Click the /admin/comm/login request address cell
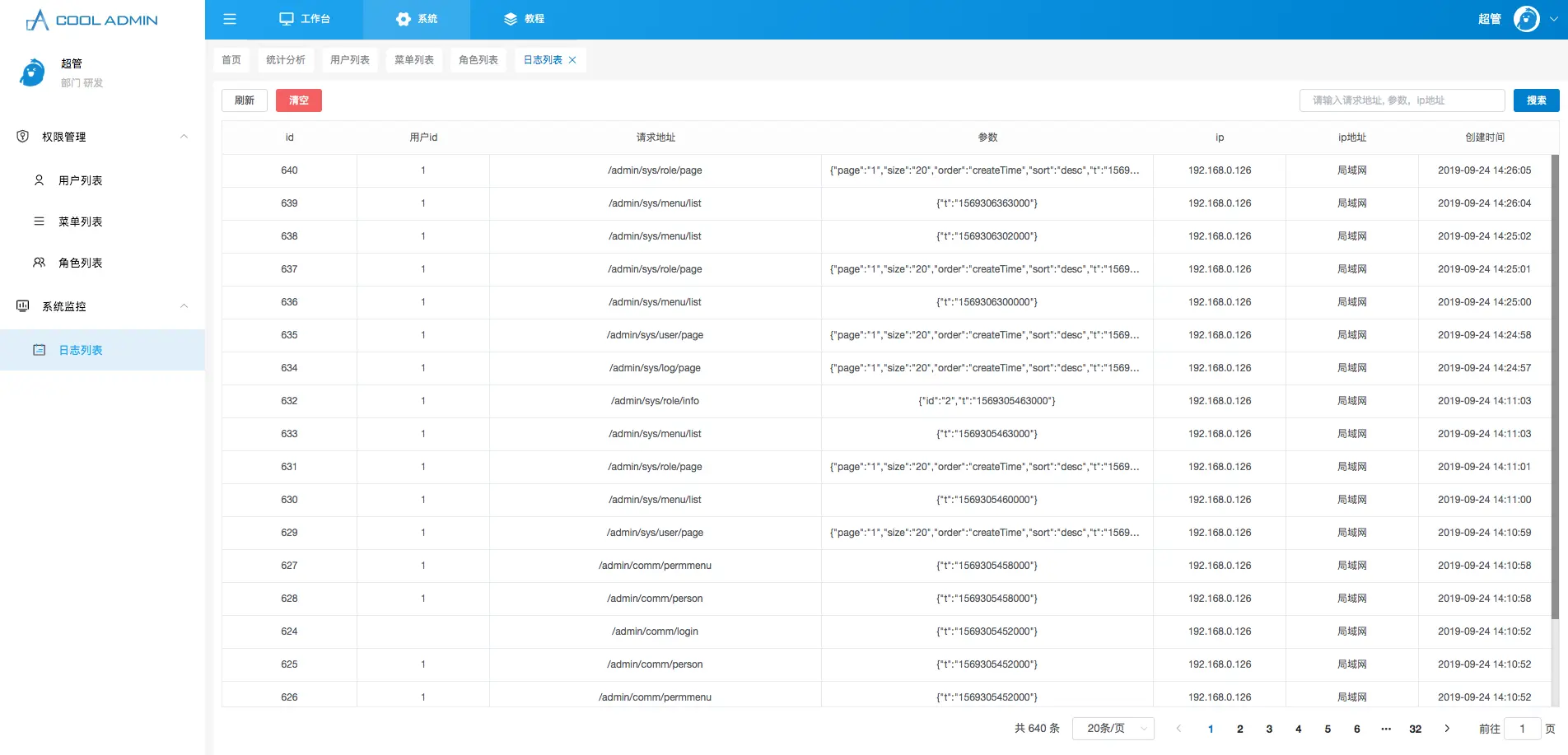The height and width of the screenshot is (755, 1568). tap(656, 631)
